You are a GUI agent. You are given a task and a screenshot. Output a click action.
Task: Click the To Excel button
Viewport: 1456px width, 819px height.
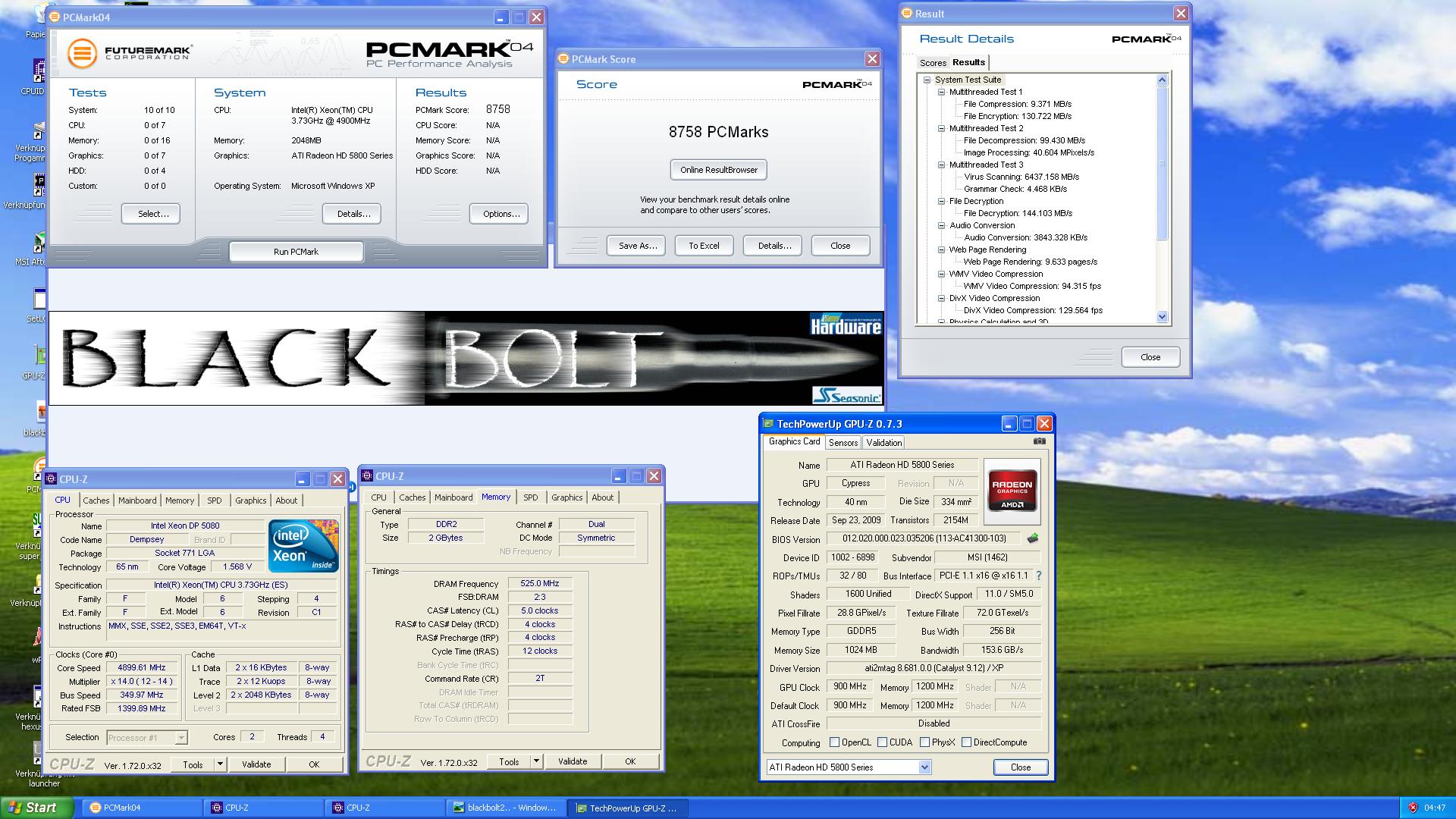(704, 246)
